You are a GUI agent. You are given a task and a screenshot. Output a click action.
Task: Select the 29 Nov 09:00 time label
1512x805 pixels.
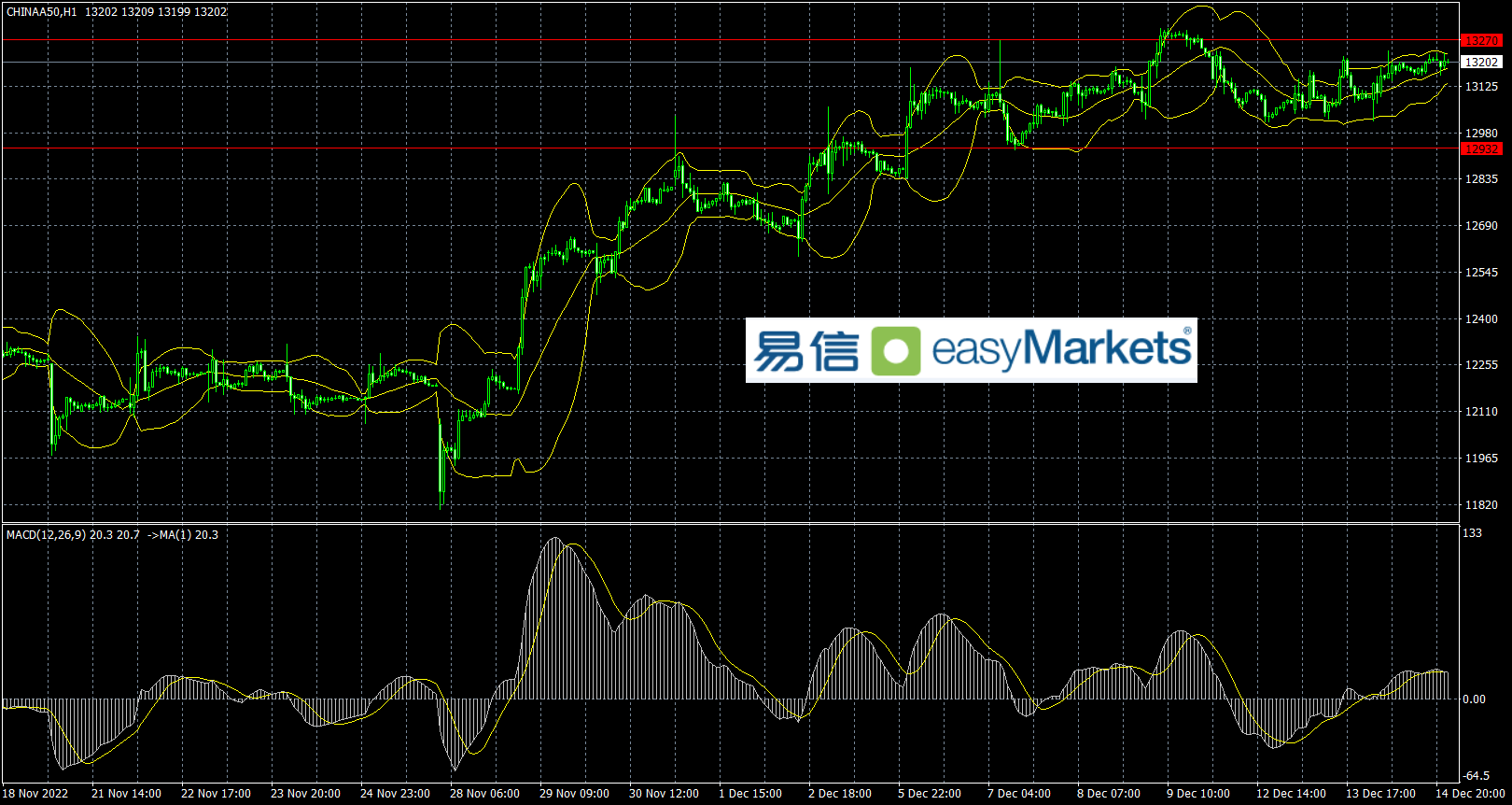[x=574, y=794]
